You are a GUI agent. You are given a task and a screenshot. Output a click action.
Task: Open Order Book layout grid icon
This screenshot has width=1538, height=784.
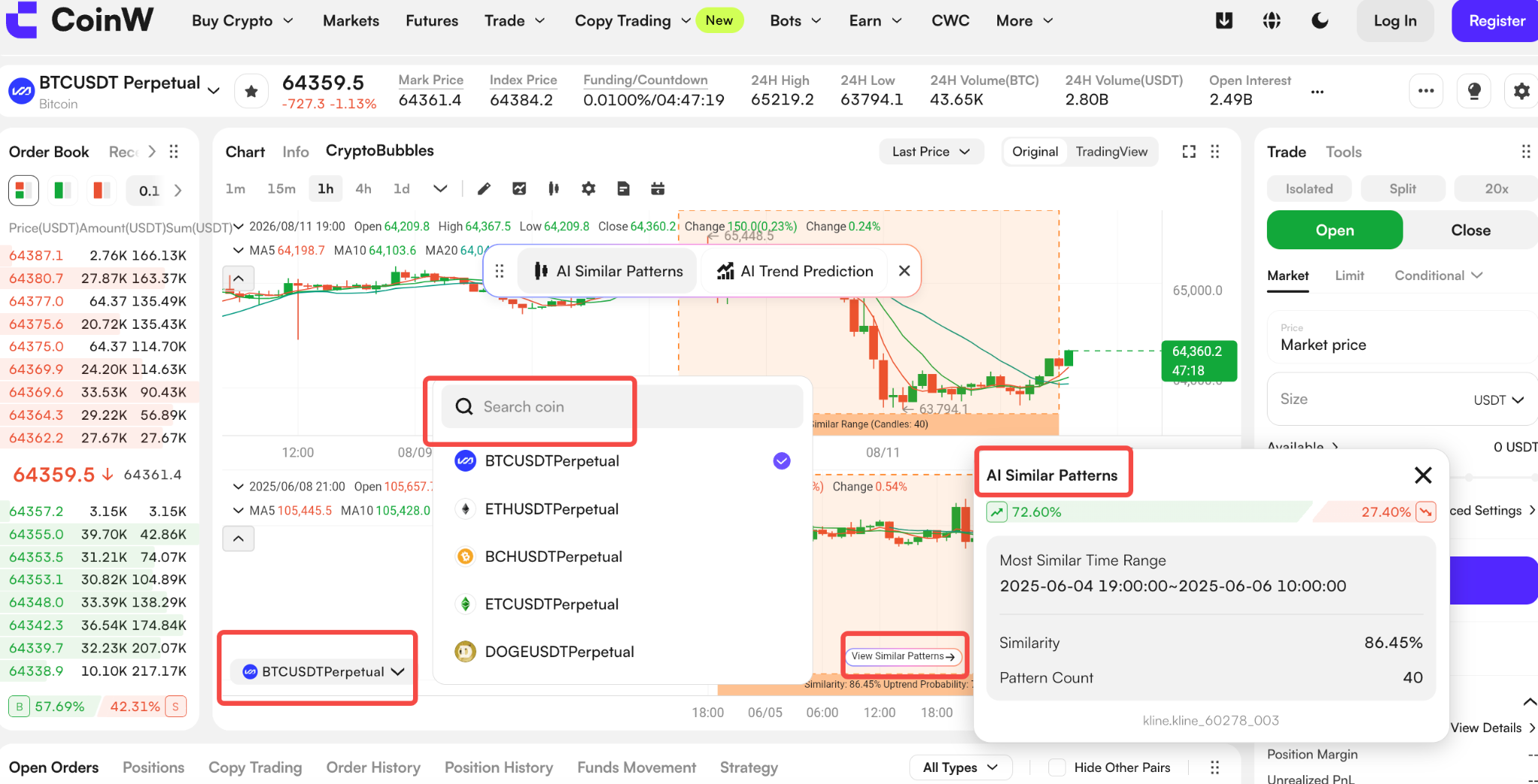[x=173, y=152]
